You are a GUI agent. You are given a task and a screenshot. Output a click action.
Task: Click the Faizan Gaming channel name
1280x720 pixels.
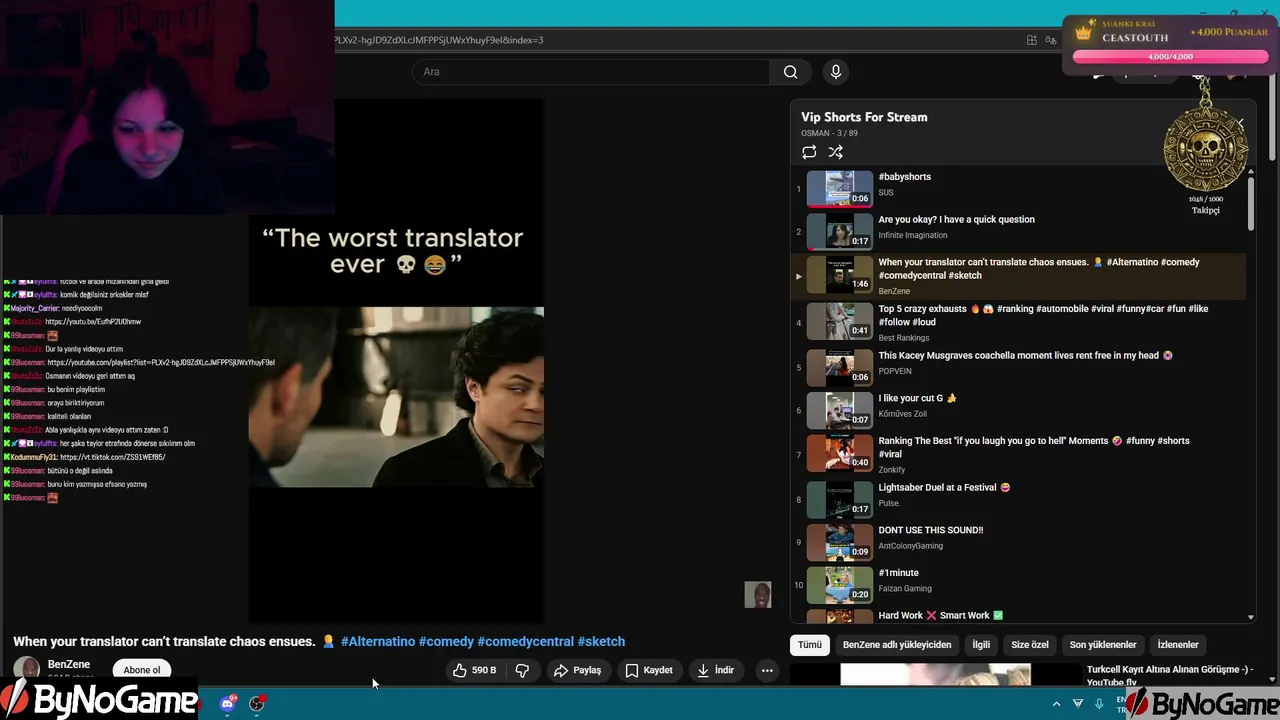click(904, 589)
